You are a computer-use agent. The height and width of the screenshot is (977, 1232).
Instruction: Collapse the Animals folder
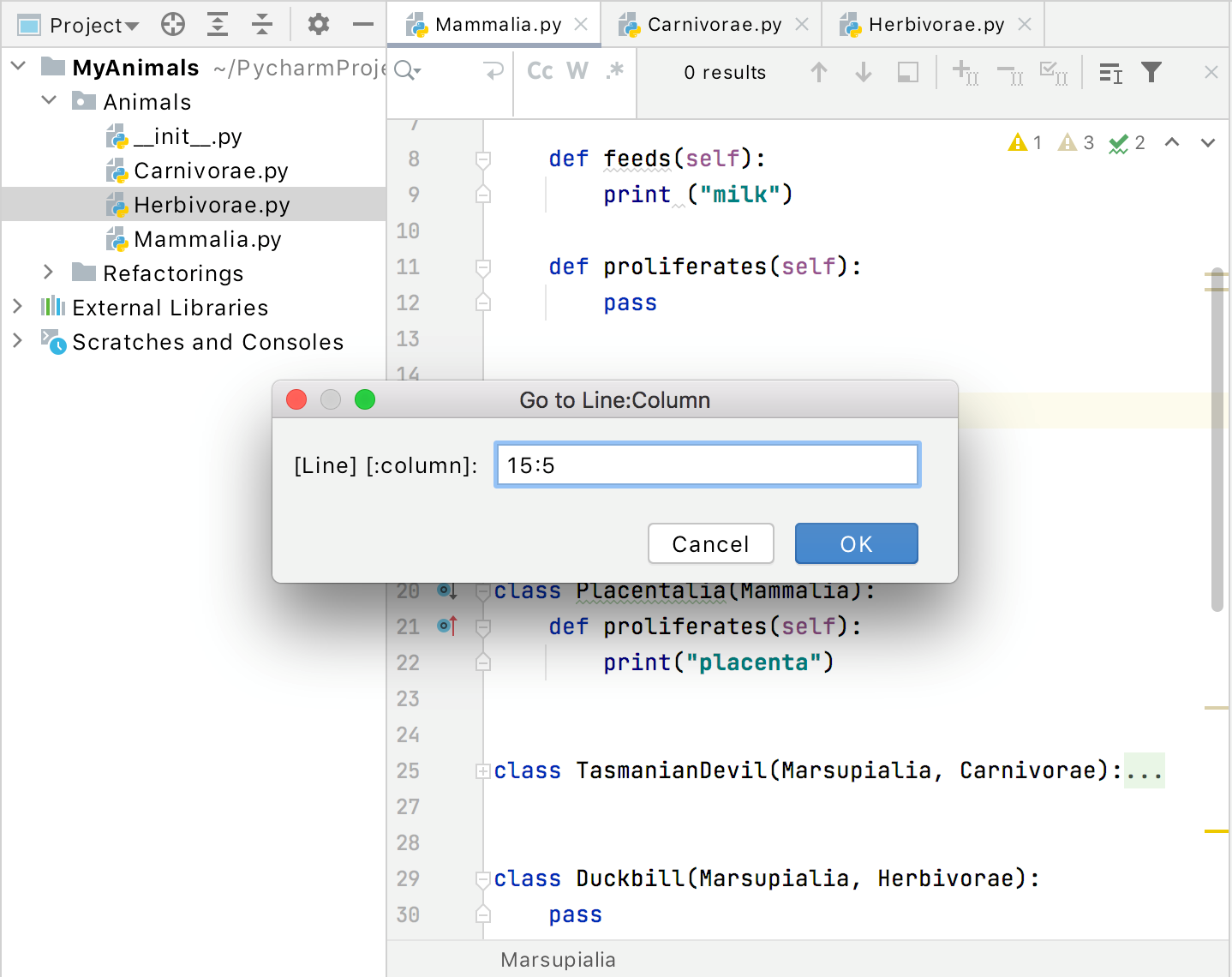tap(49, 101)
